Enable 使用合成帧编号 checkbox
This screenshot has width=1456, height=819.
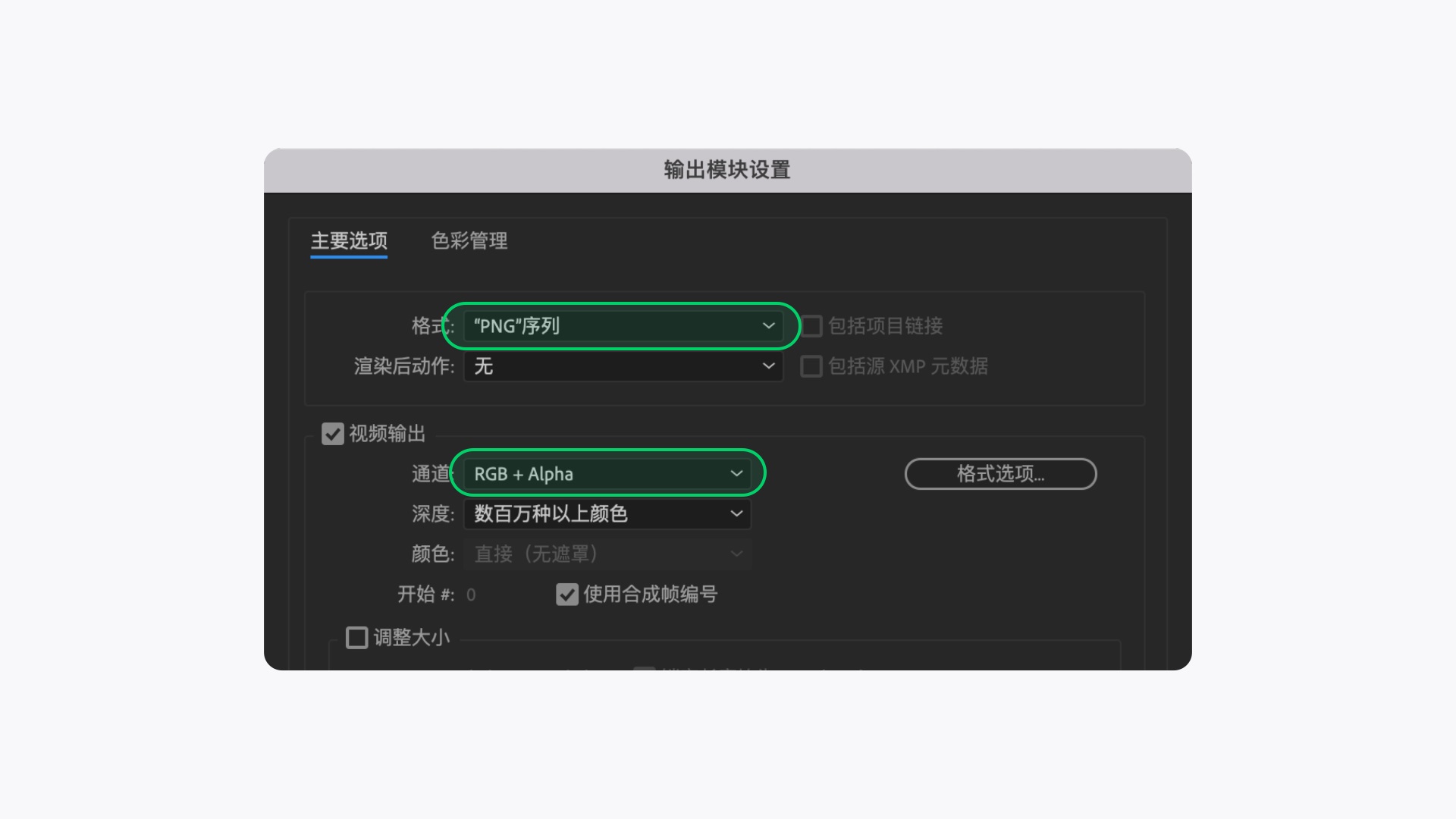(566, 594)
